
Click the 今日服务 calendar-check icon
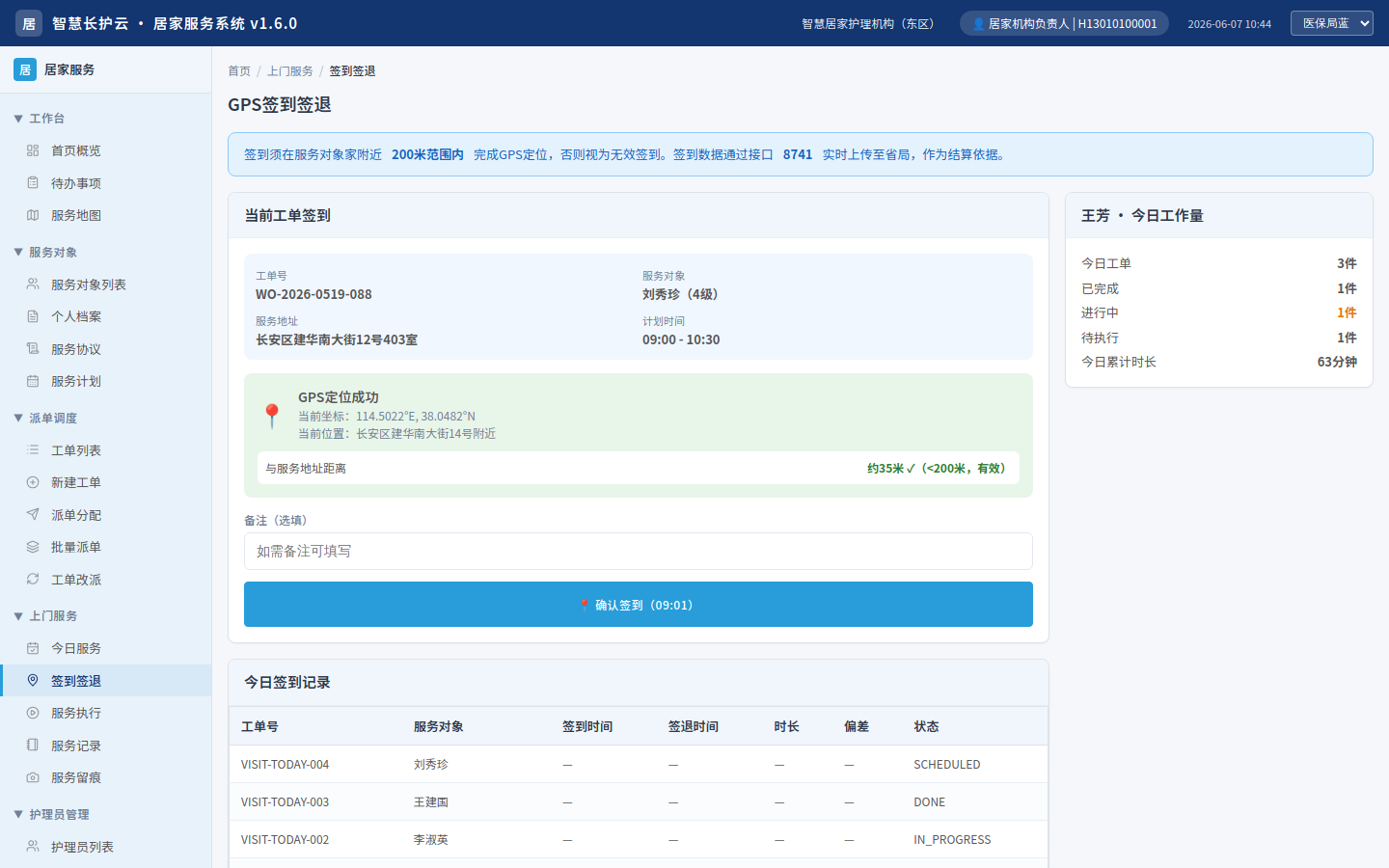point(33,648)
